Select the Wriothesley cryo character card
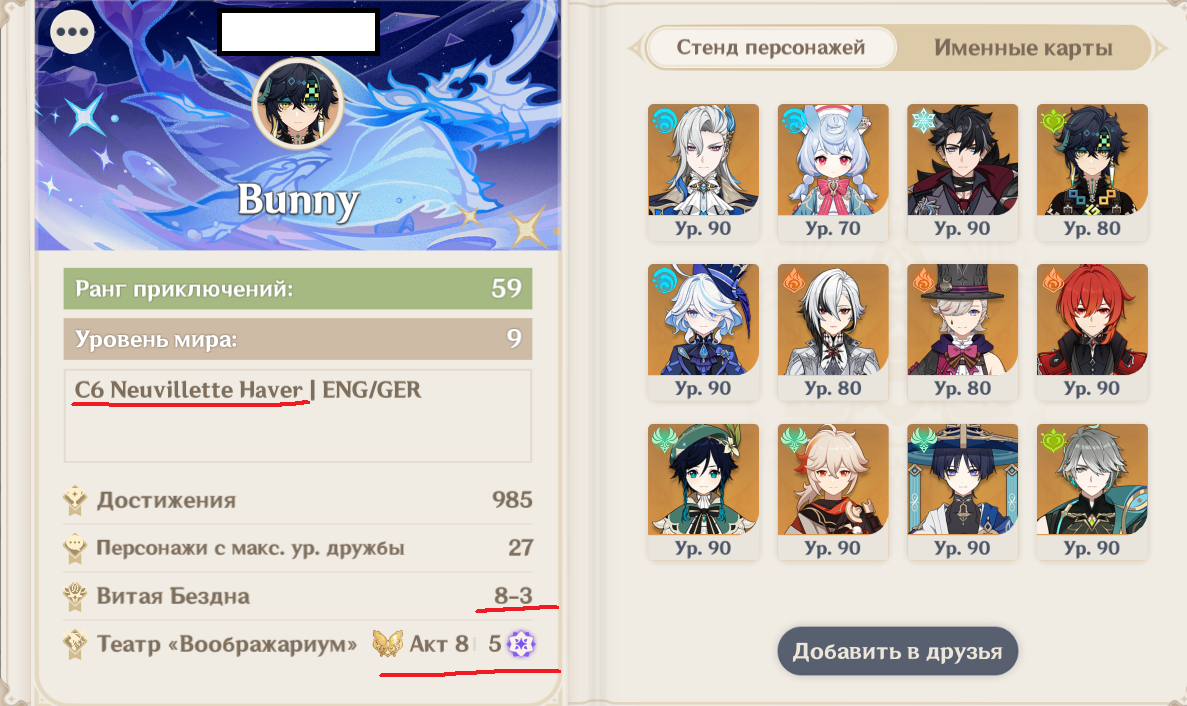This screenshot has height=706, width=1187. (962, 173)
